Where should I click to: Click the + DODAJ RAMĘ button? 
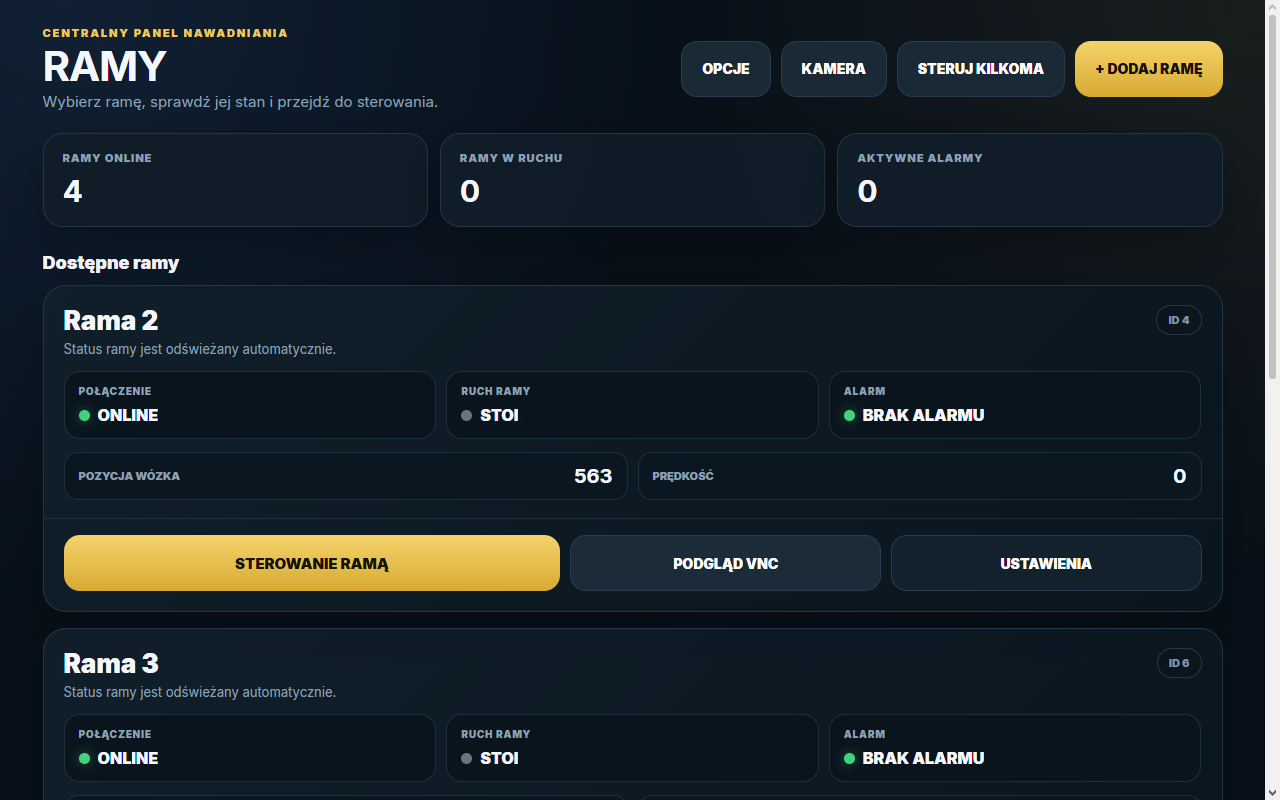click(1149, 69)
